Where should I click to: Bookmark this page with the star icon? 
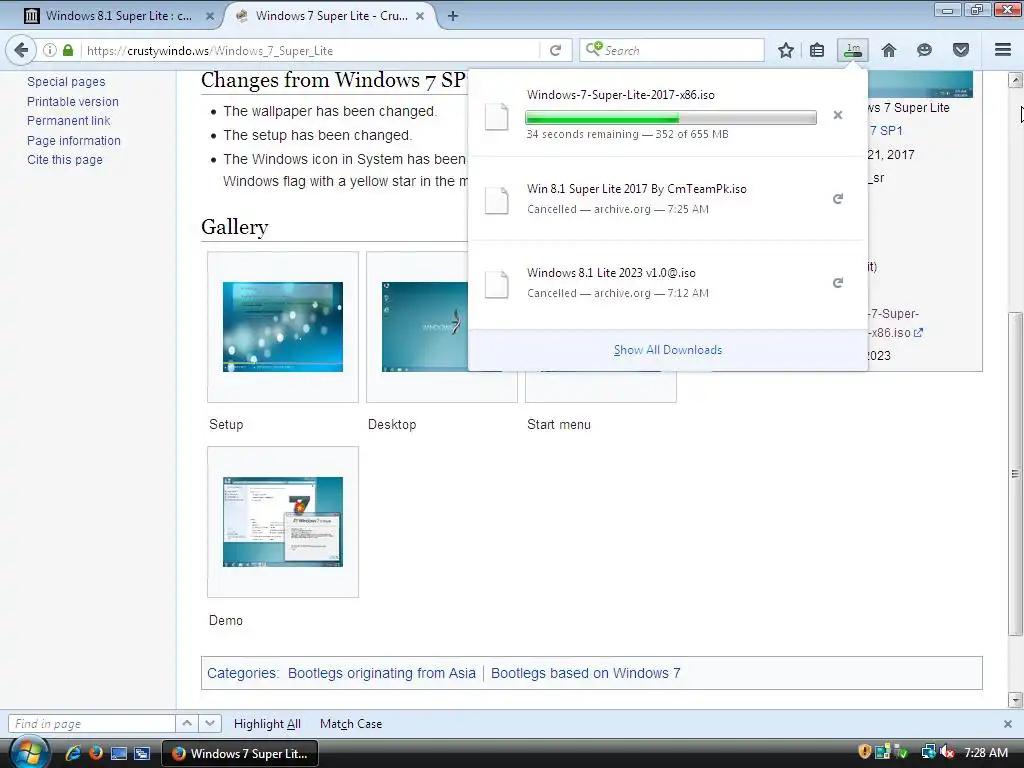point(786,50)
